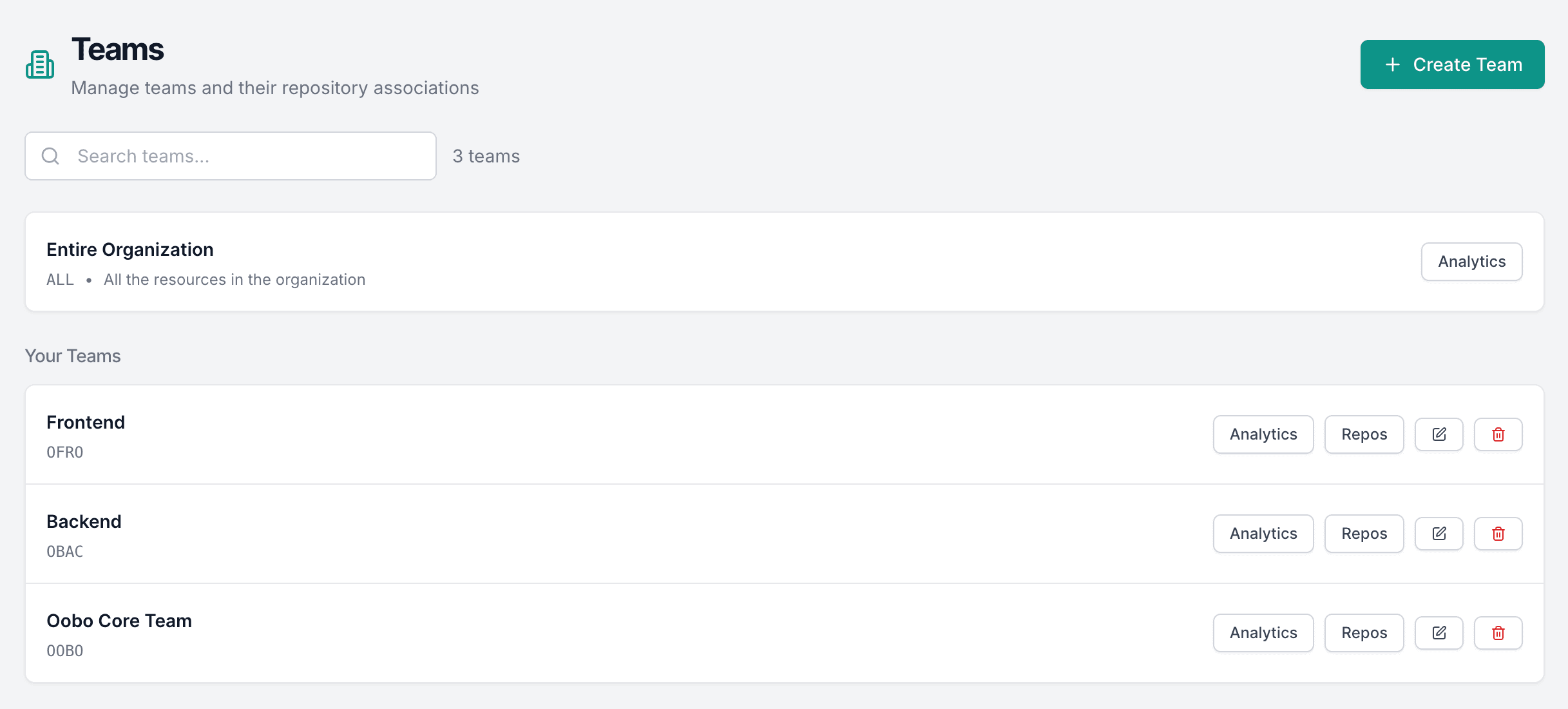Open Analytics for Entire Organization
This screenshot has width=1568, height=709.
tap(1471, 261)
